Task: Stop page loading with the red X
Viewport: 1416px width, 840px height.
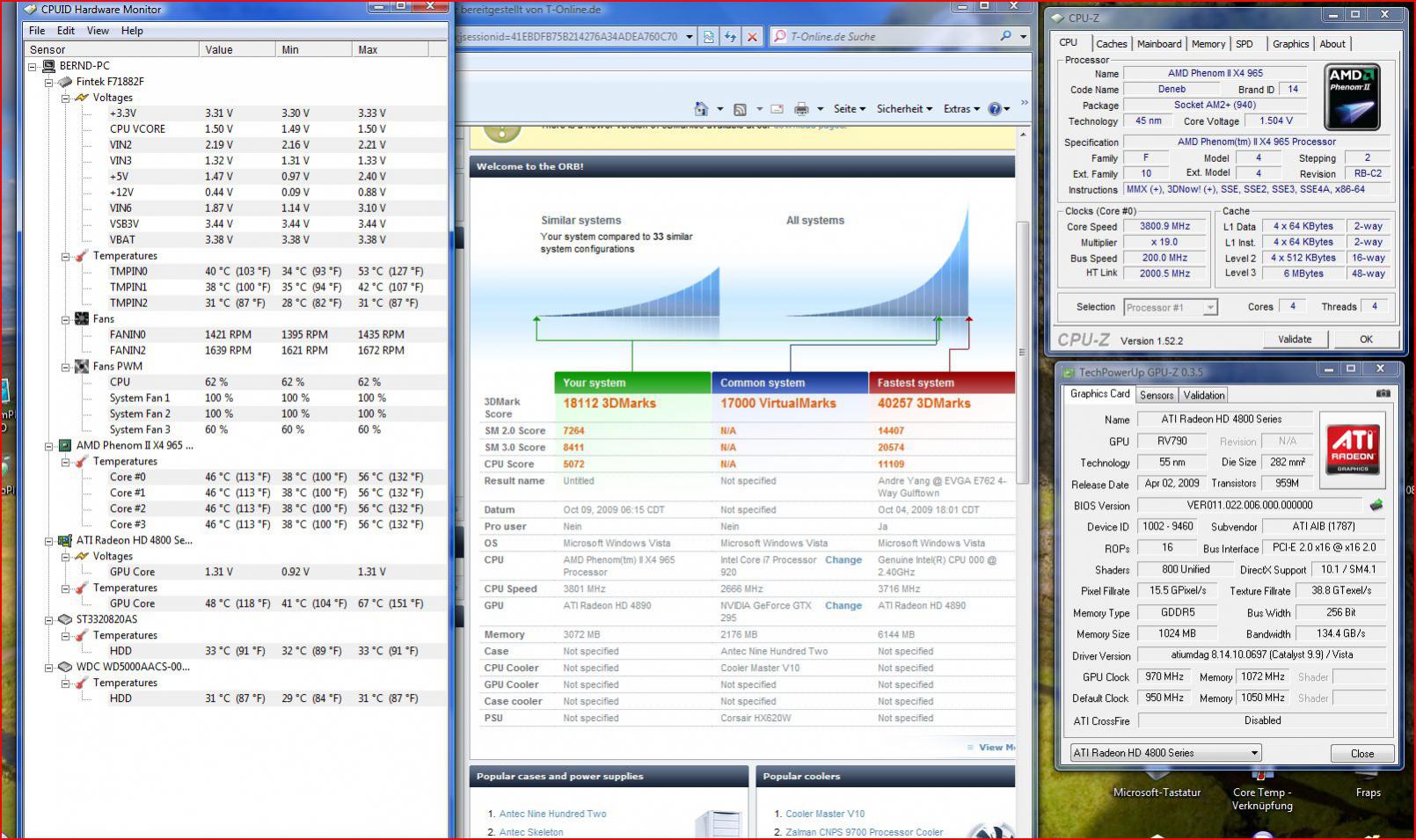Action: 752,37
